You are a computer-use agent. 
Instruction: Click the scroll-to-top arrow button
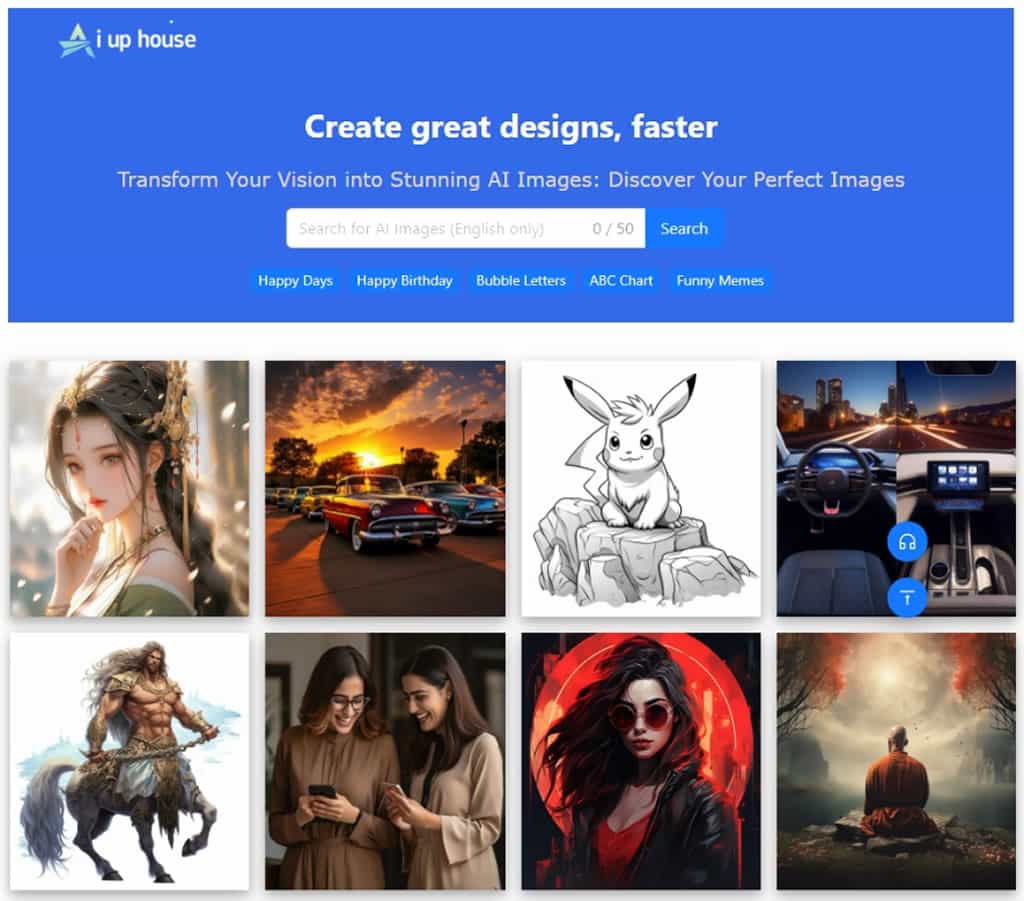pyautogui.click(x=907, y=598)
